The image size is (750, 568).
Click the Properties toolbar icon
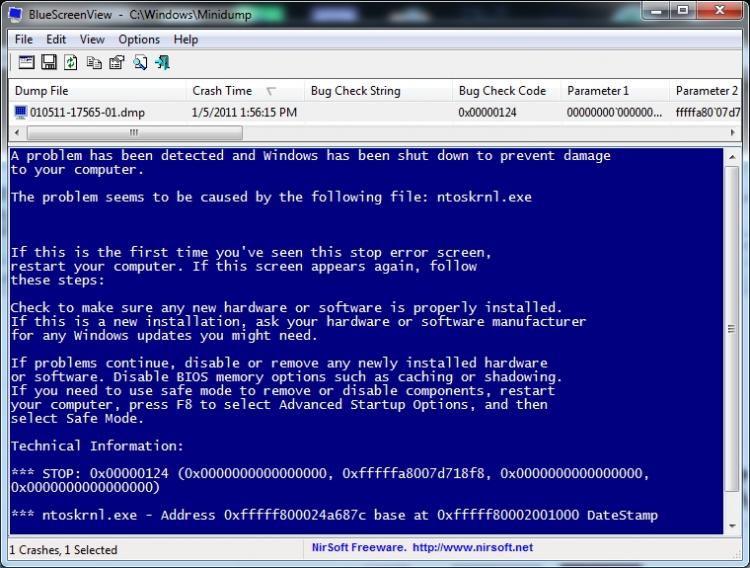116,62
